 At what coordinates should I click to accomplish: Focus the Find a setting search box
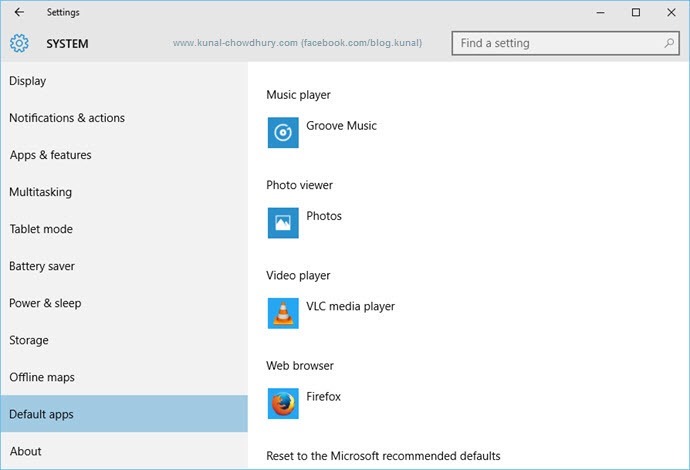pos(565,43)
